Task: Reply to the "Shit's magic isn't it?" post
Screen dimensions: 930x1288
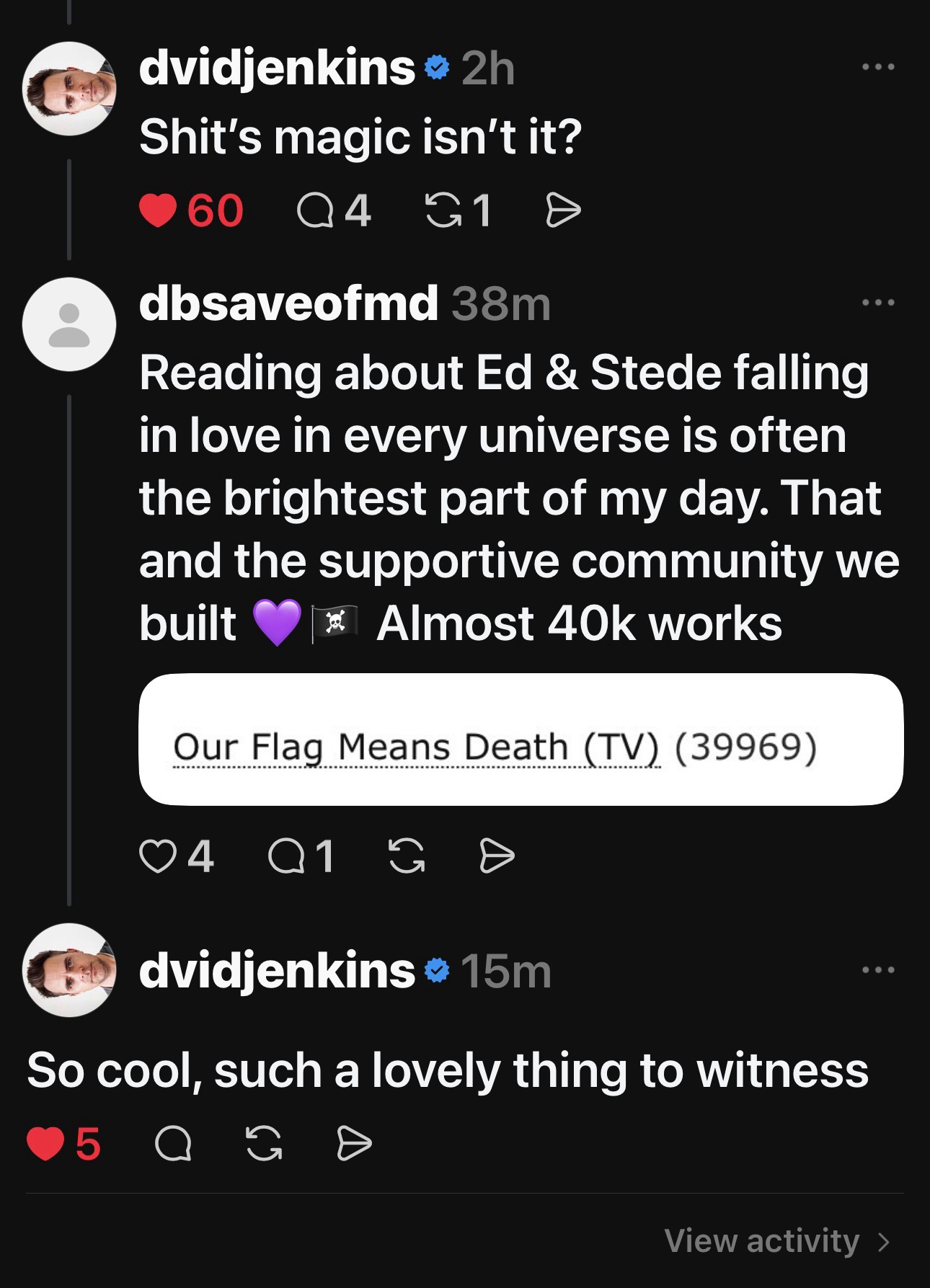Action: pos(312,211)
